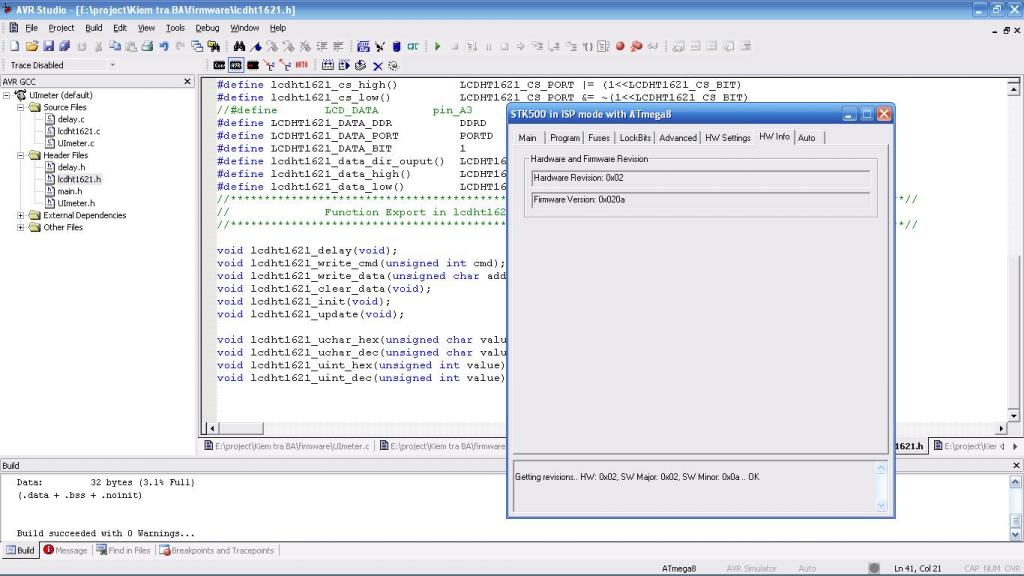
Task: Select the Breakpoints and Tracepoints tab
Action: click(222, 550)
